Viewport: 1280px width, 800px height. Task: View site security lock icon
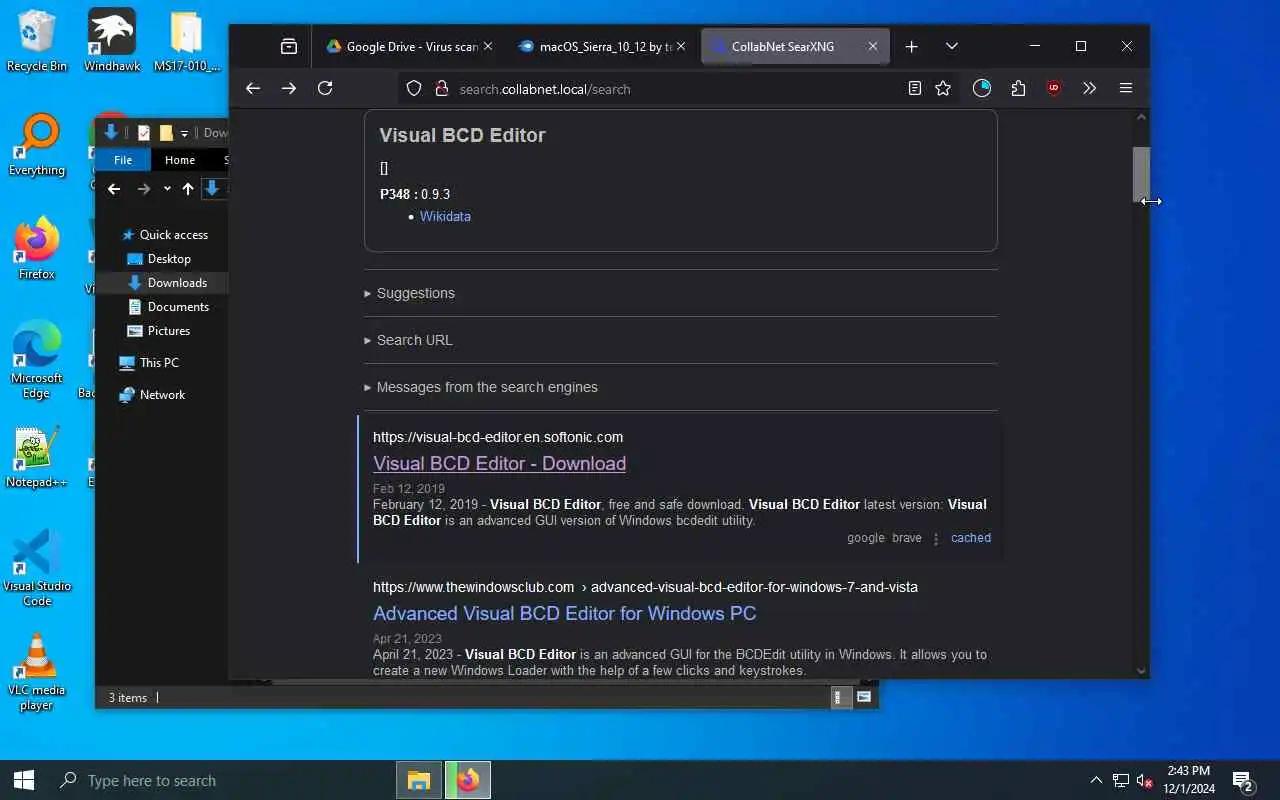tap(441, 89)
